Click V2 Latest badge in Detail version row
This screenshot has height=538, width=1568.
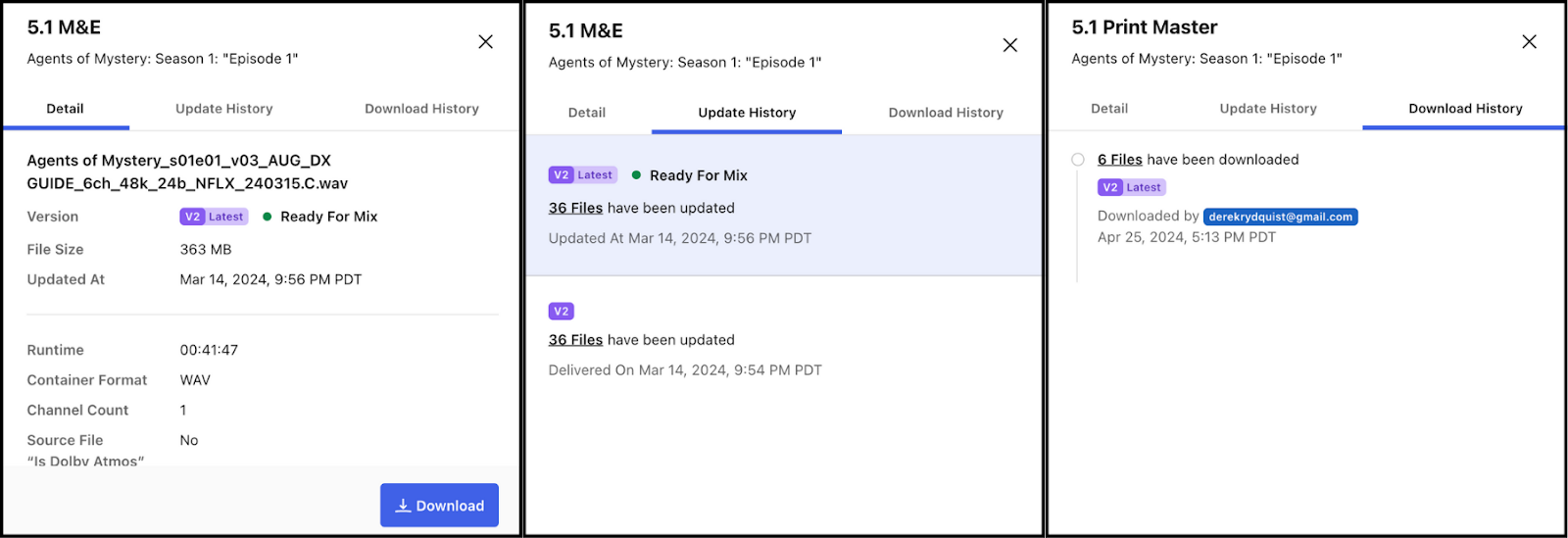214,217
